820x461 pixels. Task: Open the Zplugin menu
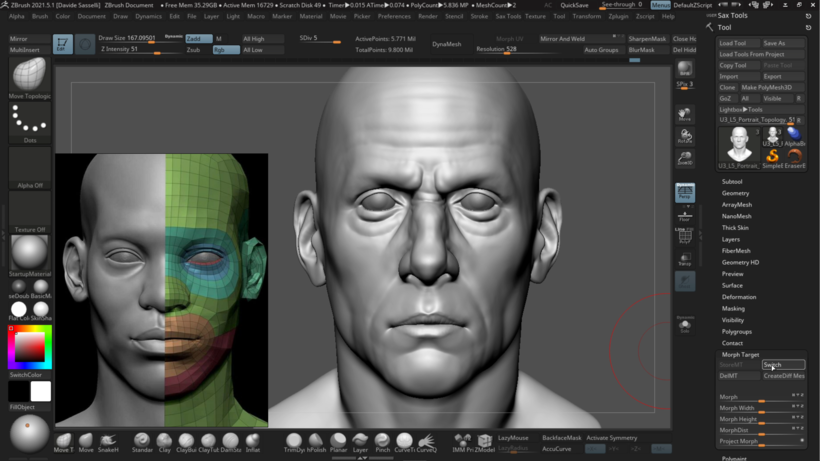click(x=618, y=16)
